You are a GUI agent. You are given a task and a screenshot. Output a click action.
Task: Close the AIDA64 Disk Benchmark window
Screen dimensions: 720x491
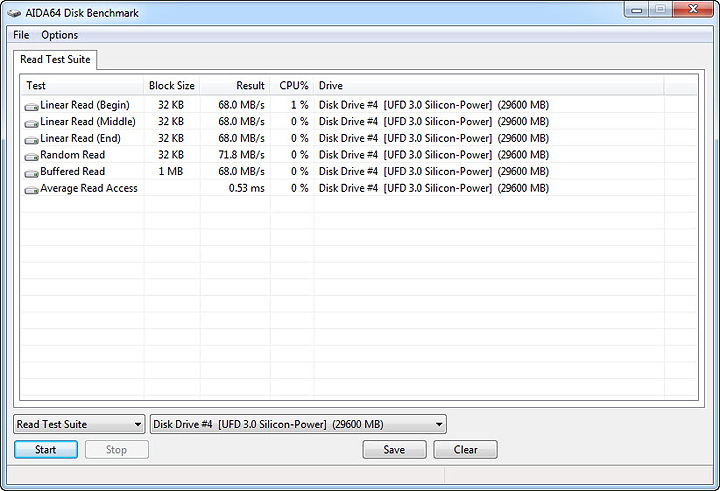(693, 9)
